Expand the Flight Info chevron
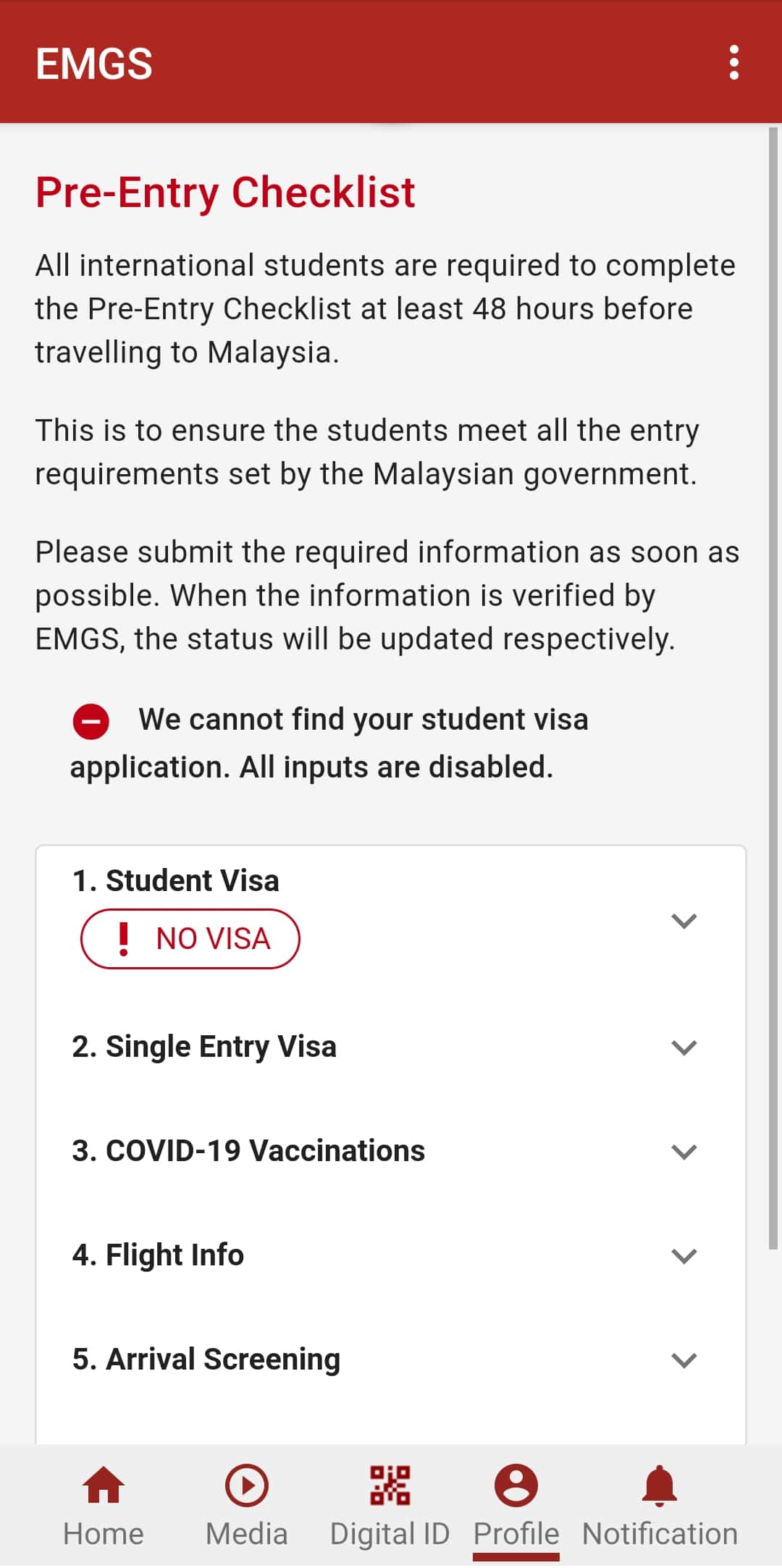This screenshot has height=1568, width=782. (x=684, y=1256)
